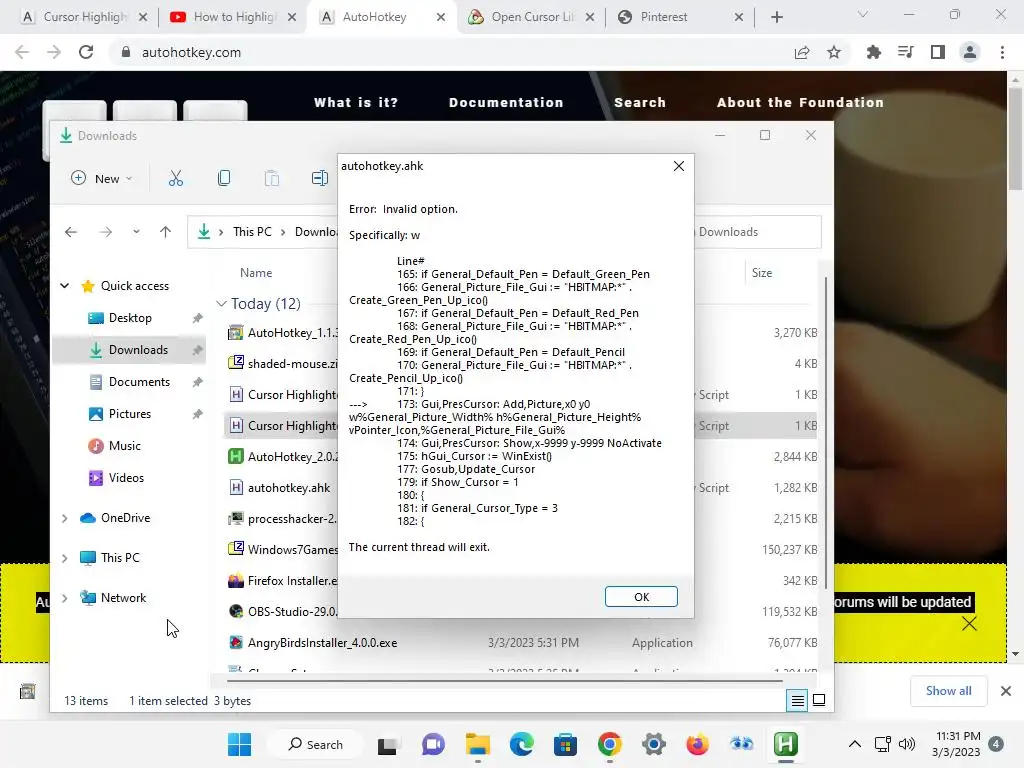Click the Cut icon in Downloads toolbar
The image size is (1024, 768).
[x=176, y=178]
